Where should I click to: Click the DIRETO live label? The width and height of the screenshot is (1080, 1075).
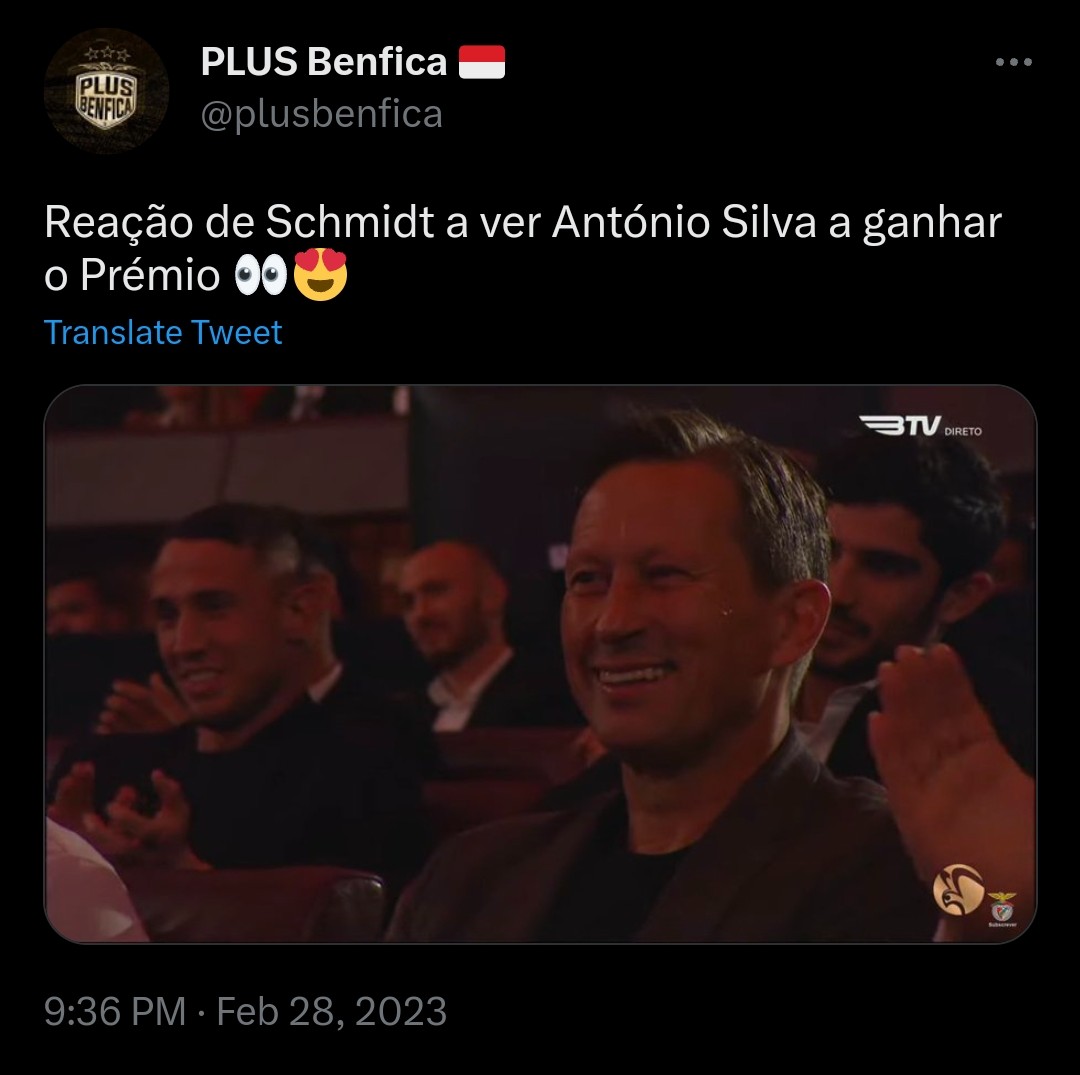point(963,432)
